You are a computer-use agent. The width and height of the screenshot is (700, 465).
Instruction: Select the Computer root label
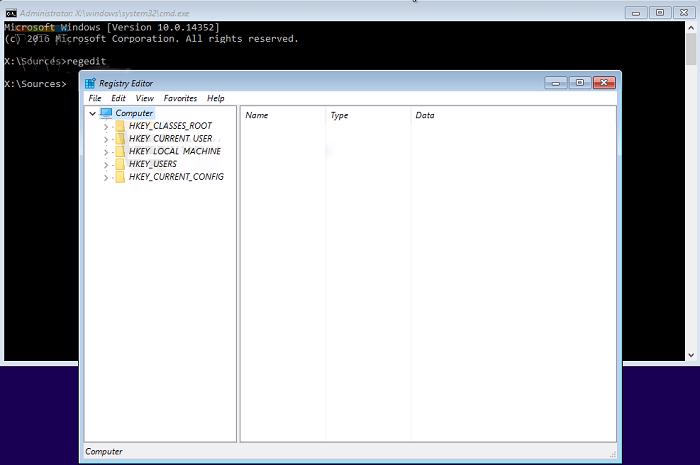coord(134,113)
